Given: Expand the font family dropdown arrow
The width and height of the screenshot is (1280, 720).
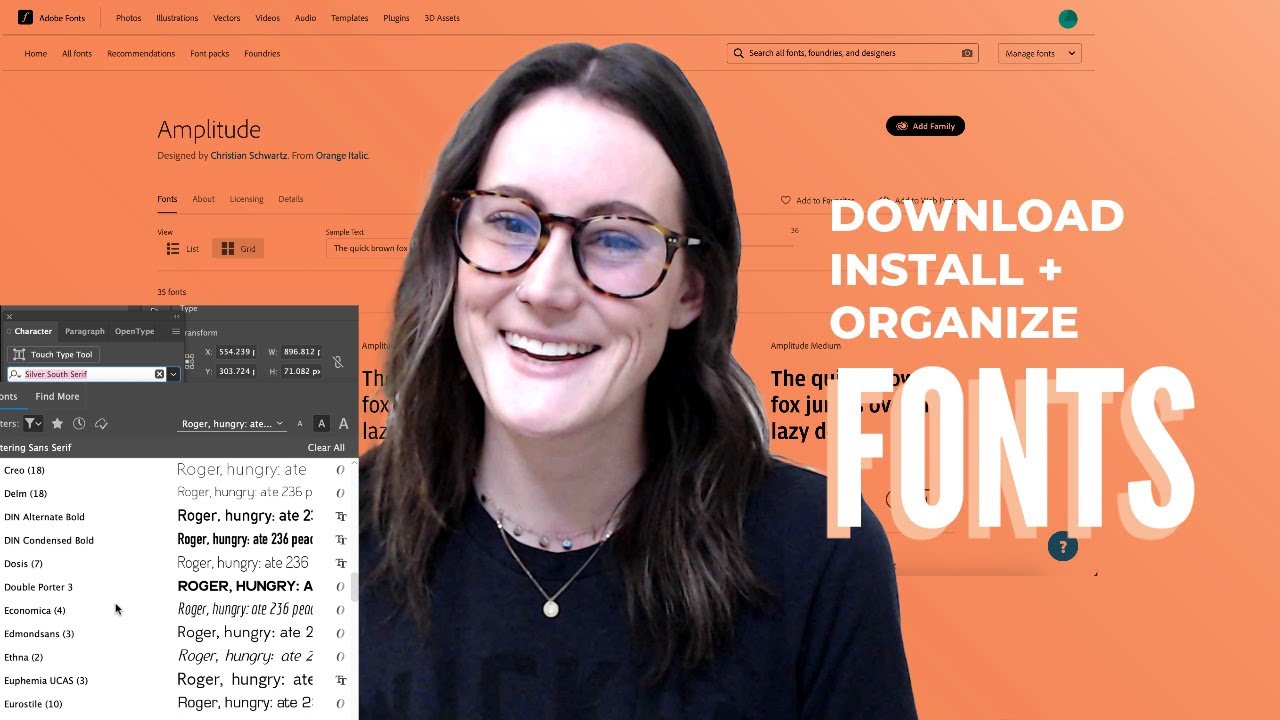Looking at the screenshot, I should click(173, 374).
